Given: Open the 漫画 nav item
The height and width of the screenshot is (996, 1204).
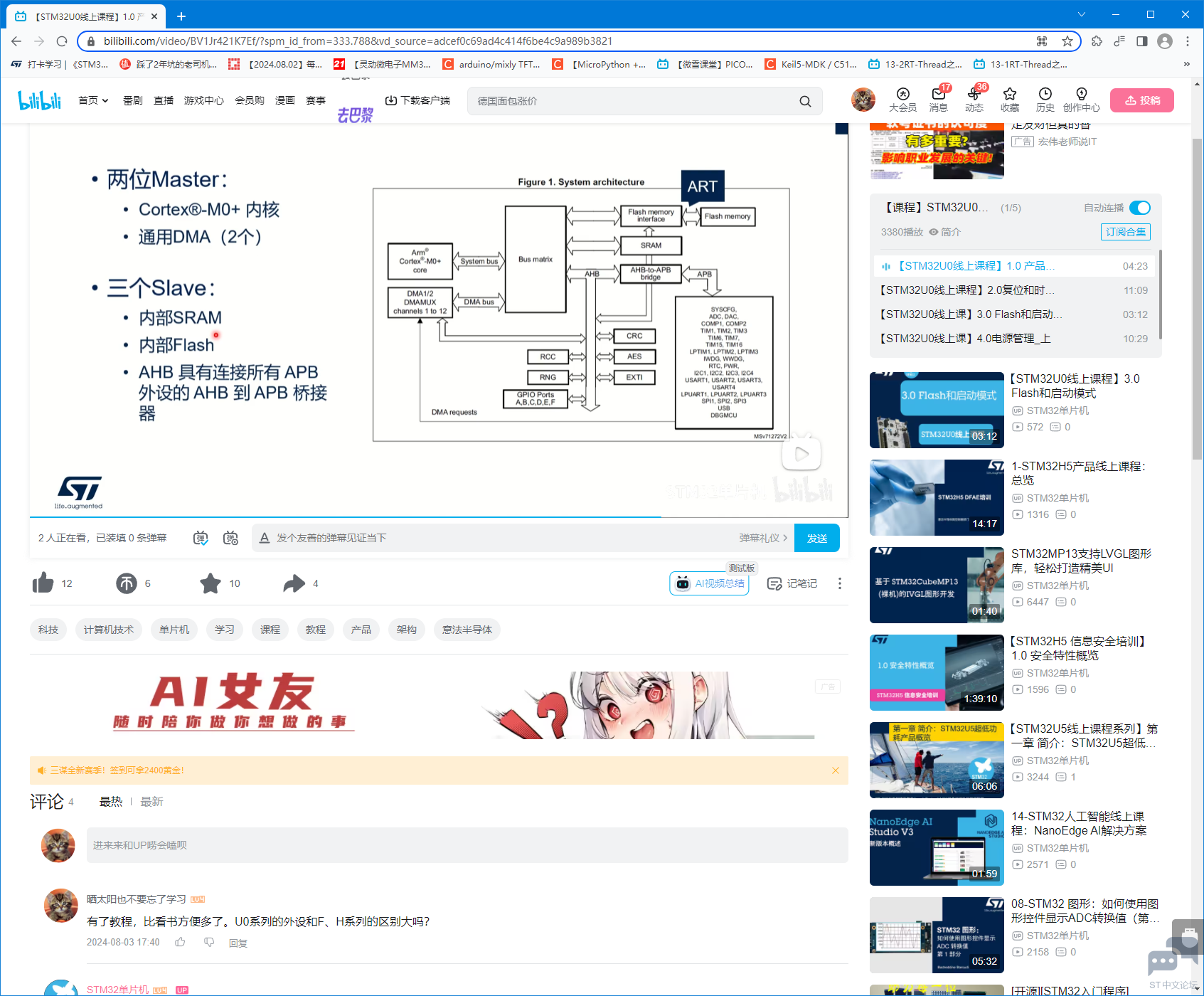Looking at the screenshot, I should (x=285, y=100).
